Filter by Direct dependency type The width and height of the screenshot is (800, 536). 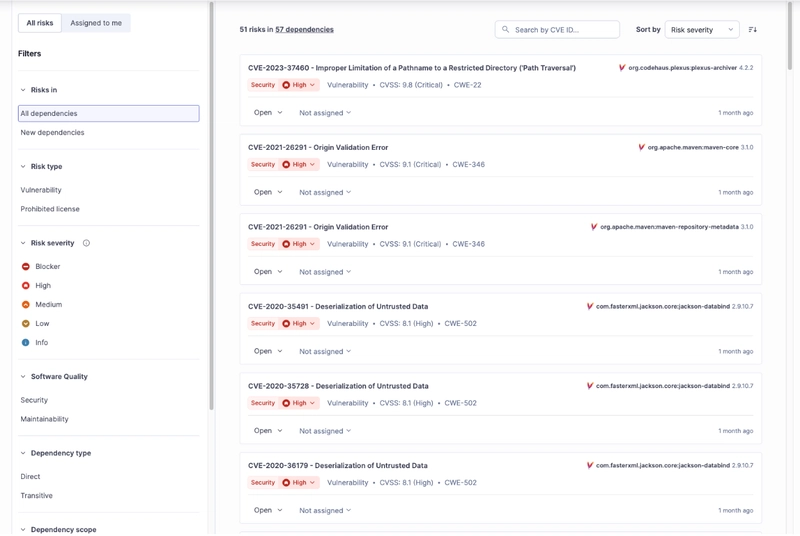31,477
